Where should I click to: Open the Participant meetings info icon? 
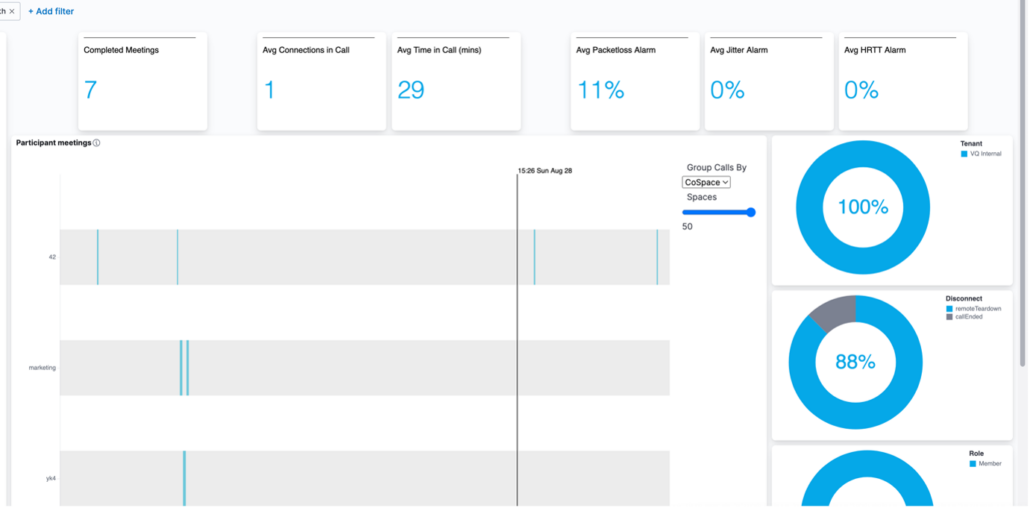pyautogui.click(x=97, y=143)
